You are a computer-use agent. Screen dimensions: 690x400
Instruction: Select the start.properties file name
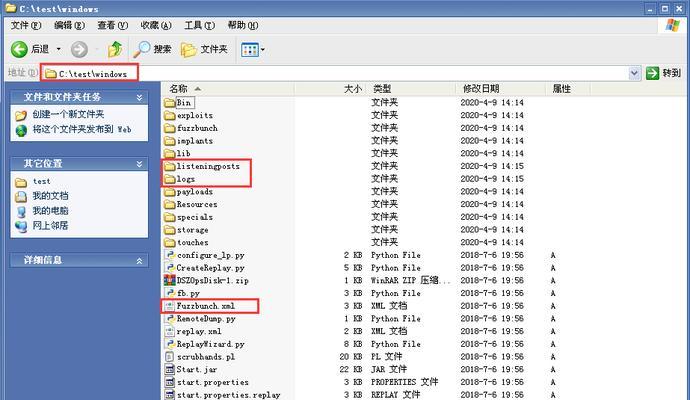(x=213, y=382)
